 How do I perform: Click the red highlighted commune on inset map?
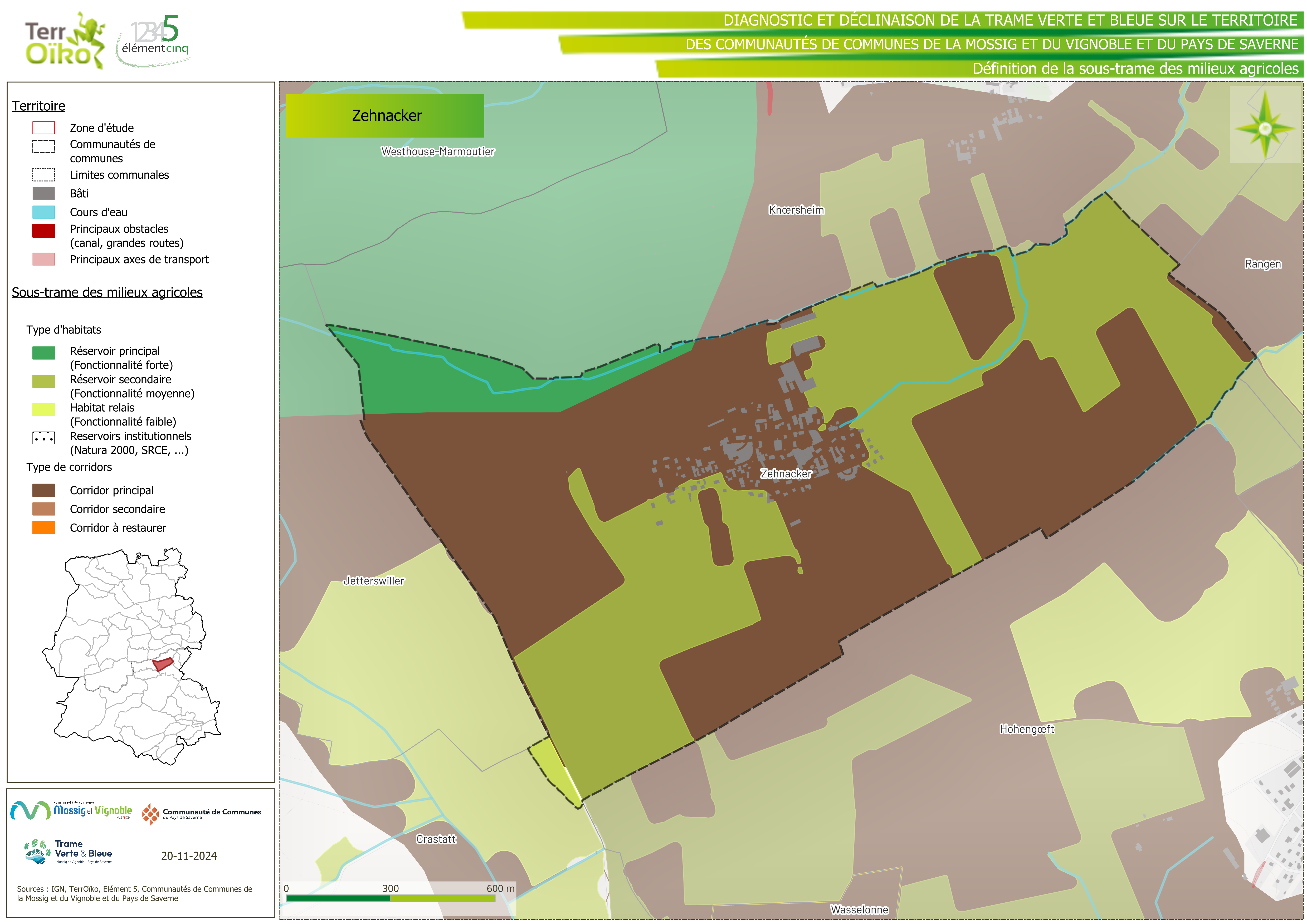[163, 664]
